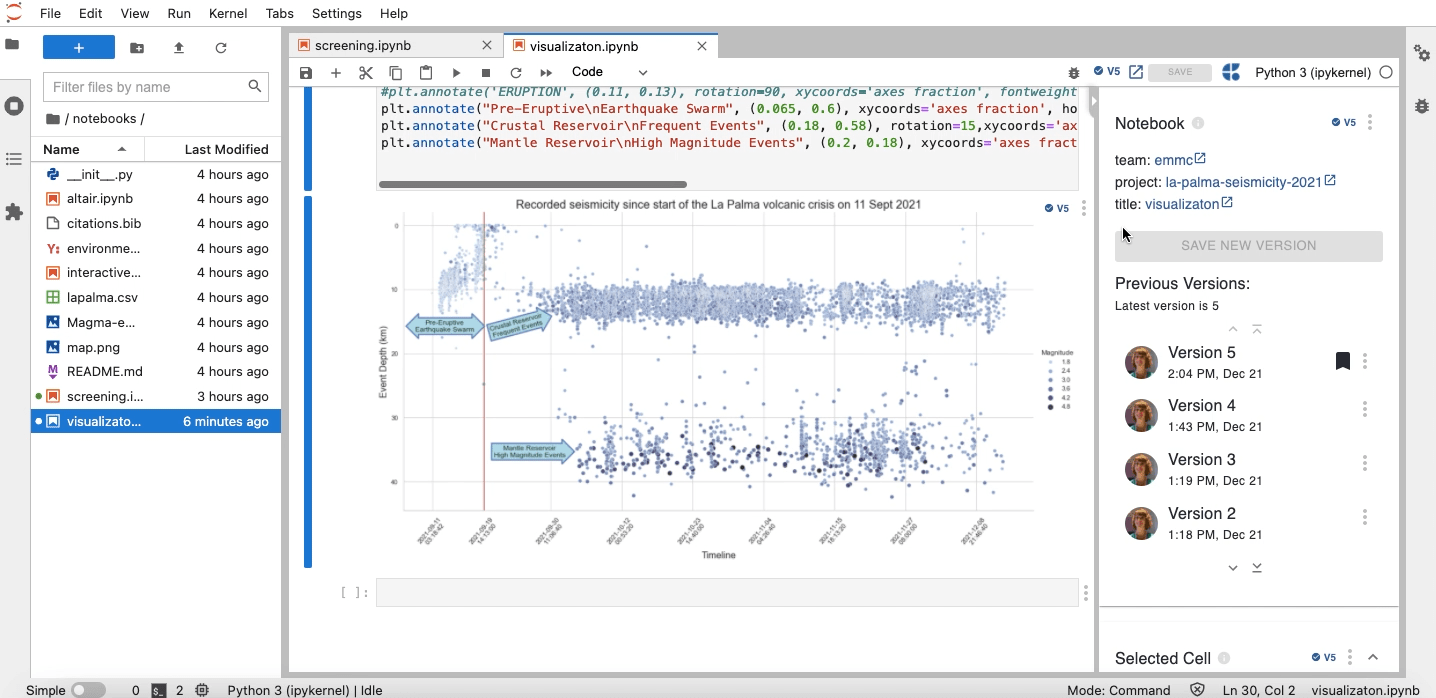1436x698 pixels.
Task: Click the kernel status circle indicator
Action: pos(1386,72)
